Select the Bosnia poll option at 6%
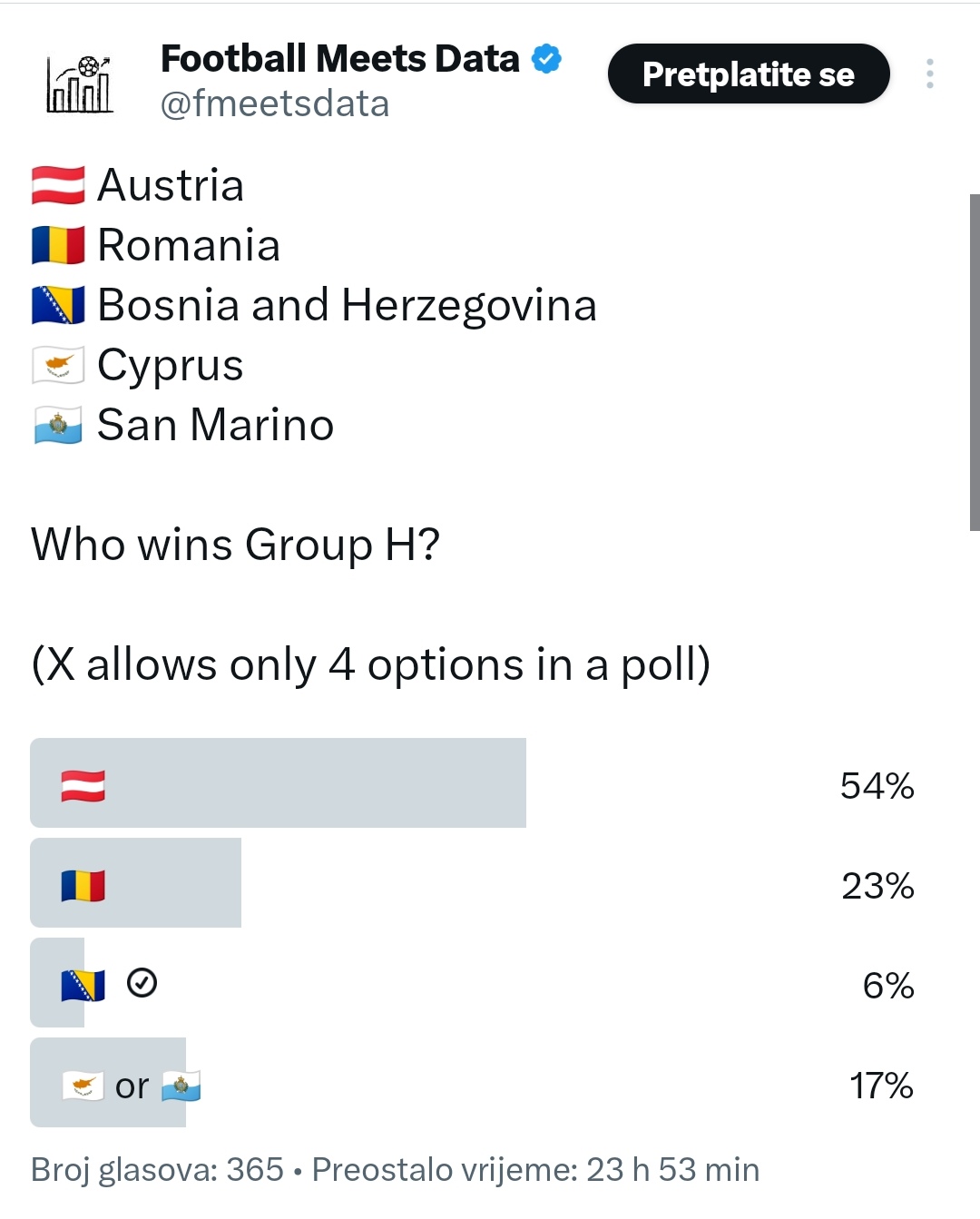Screen dimensions: 980x1219 point(474,982)
